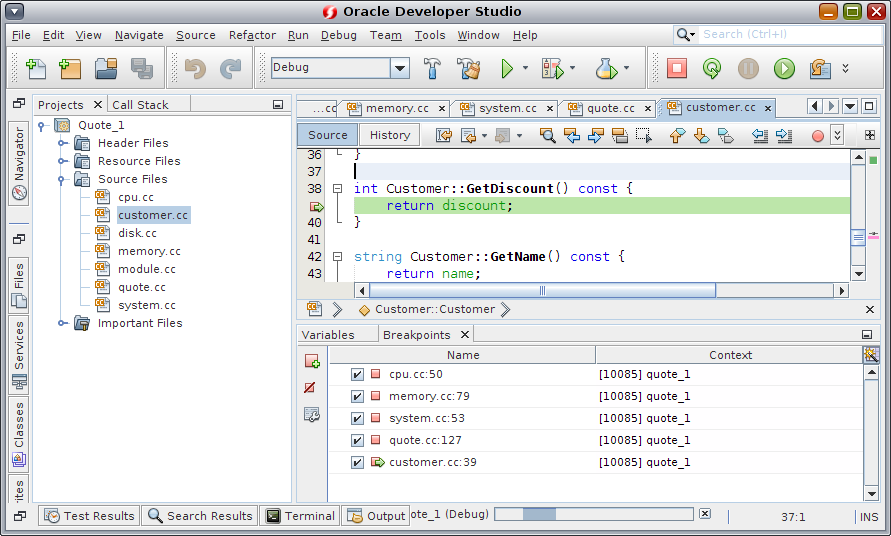891x536 pixels.
Task: Click the Save All toolbar icon
Action: [x=141, y=68]
